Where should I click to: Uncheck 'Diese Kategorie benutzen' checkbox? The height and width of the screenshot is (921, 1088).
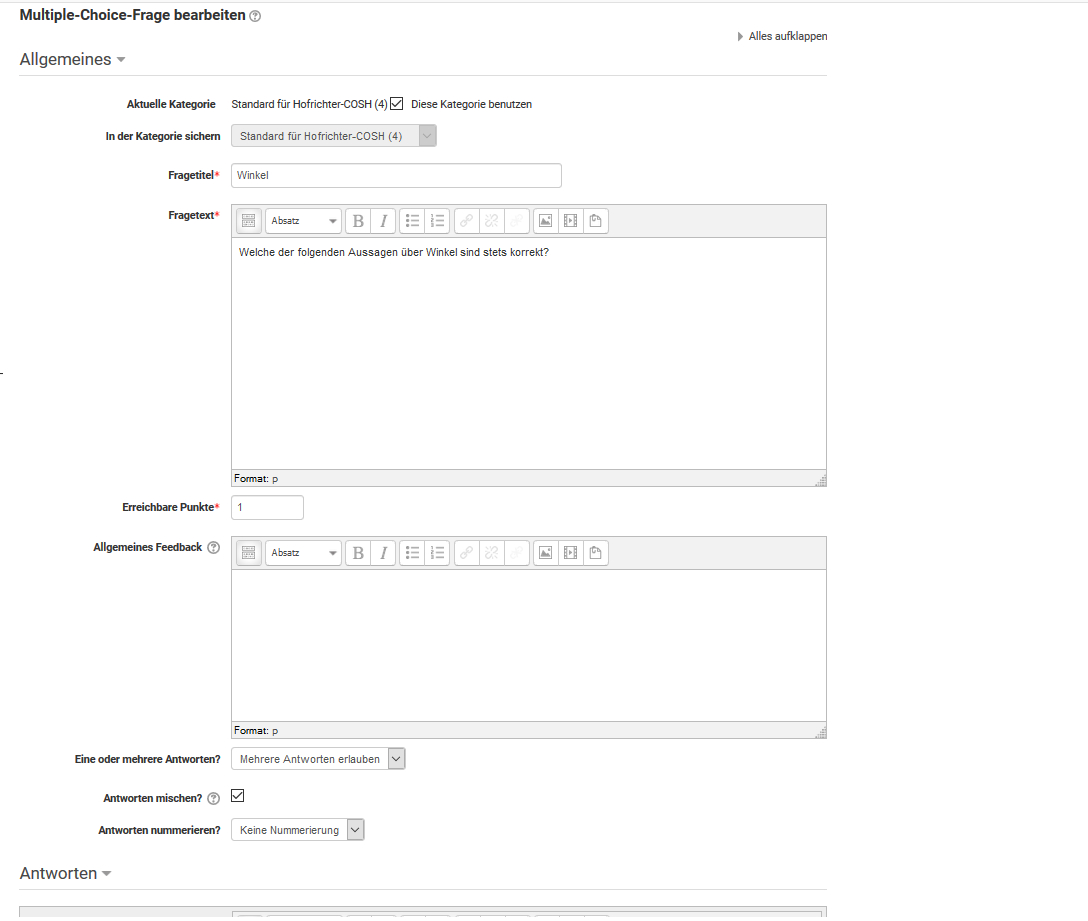click(397, 103)
